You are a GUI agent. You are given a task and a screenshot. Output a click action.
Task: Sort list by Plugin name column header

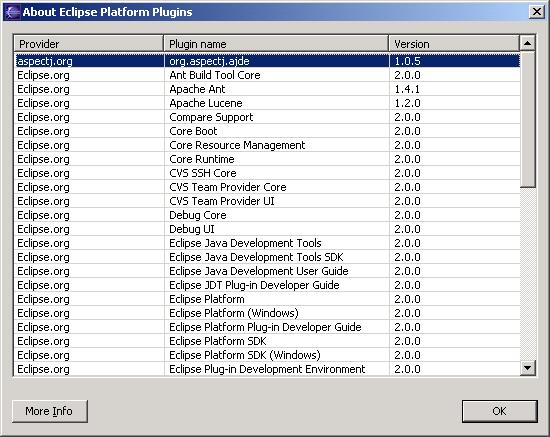pyautogui.click(x=276, y=43)
